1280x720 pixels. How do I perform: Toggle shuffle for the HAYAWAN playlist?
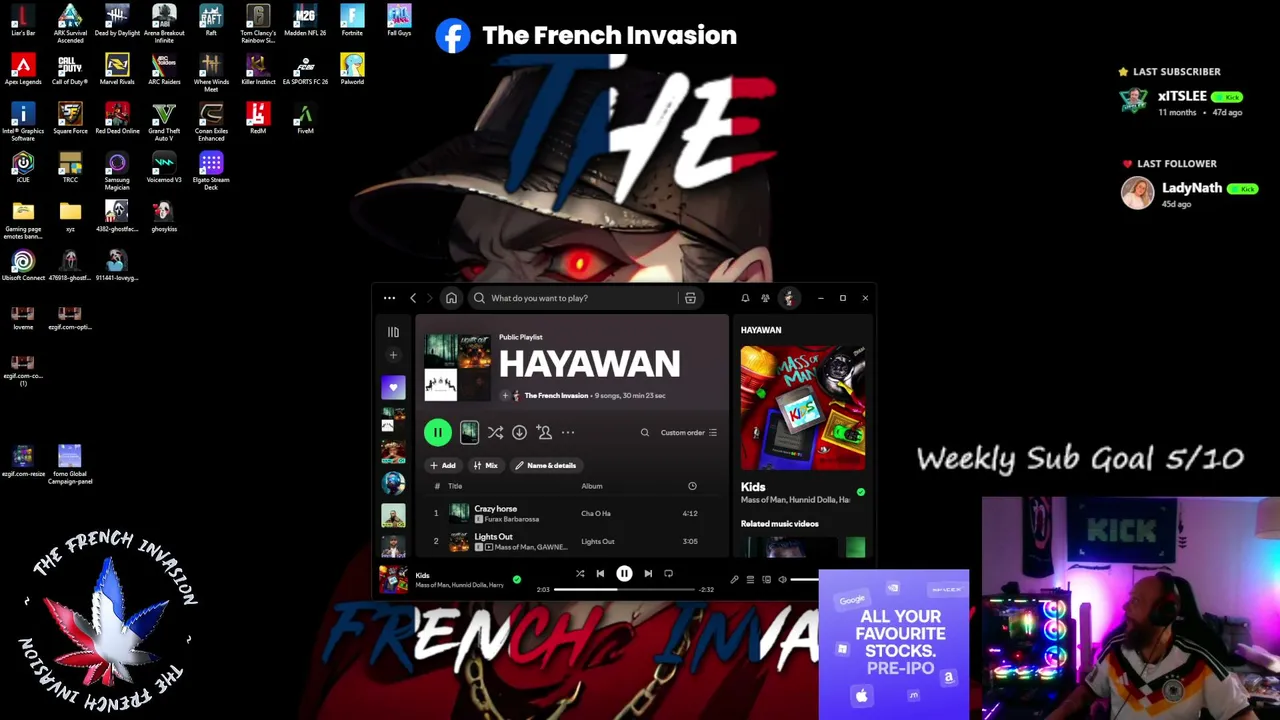click(495, 432)
